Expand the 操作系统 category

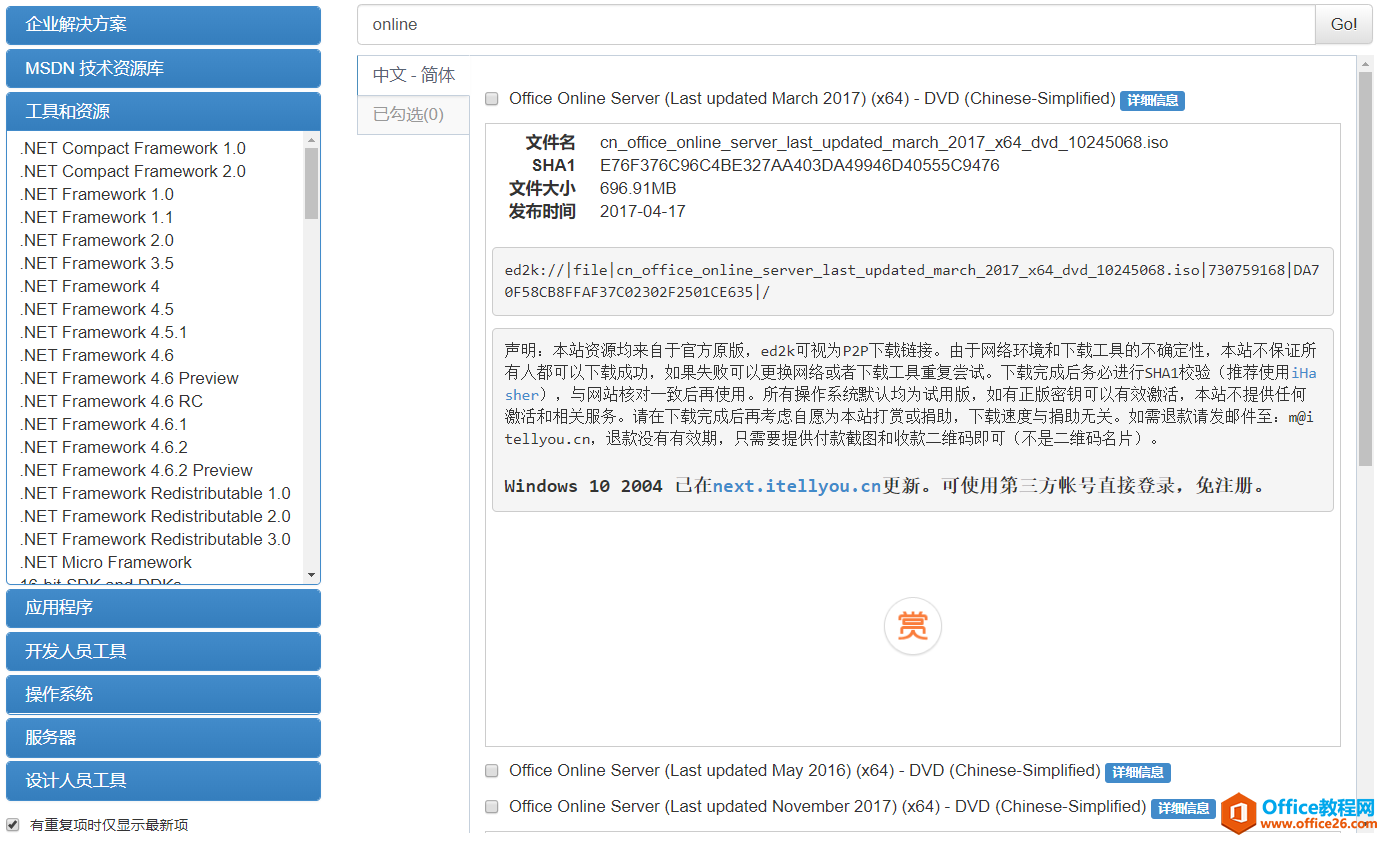tap(163, 694)
